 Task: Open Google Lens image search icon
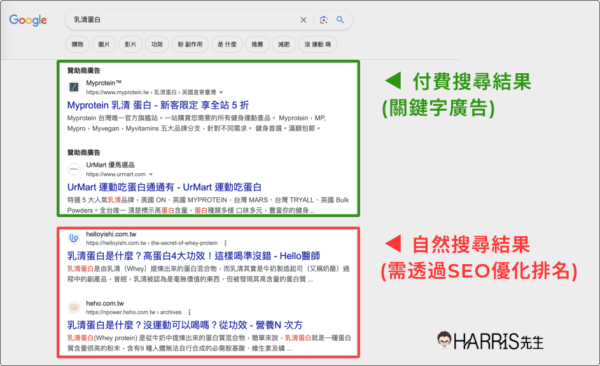pyautogui.click(x=324, y=20)
